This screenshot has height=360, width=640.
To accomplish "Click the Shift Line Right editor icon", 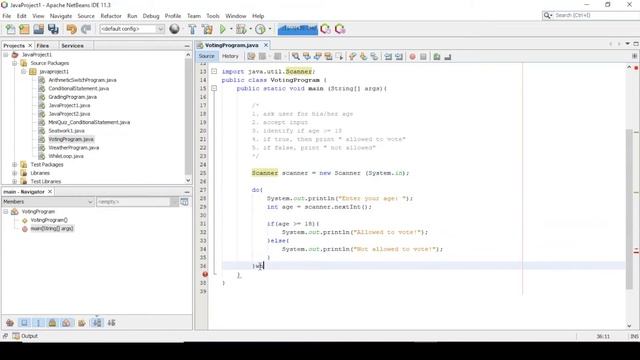I will [x=399, y=57].
